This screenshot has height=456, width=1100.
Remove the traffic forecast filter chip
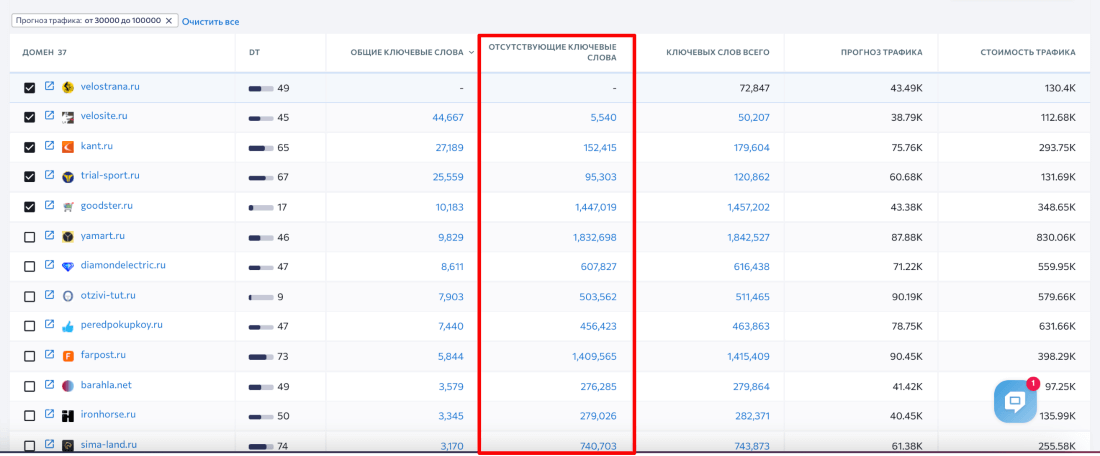tap(169, 20)
